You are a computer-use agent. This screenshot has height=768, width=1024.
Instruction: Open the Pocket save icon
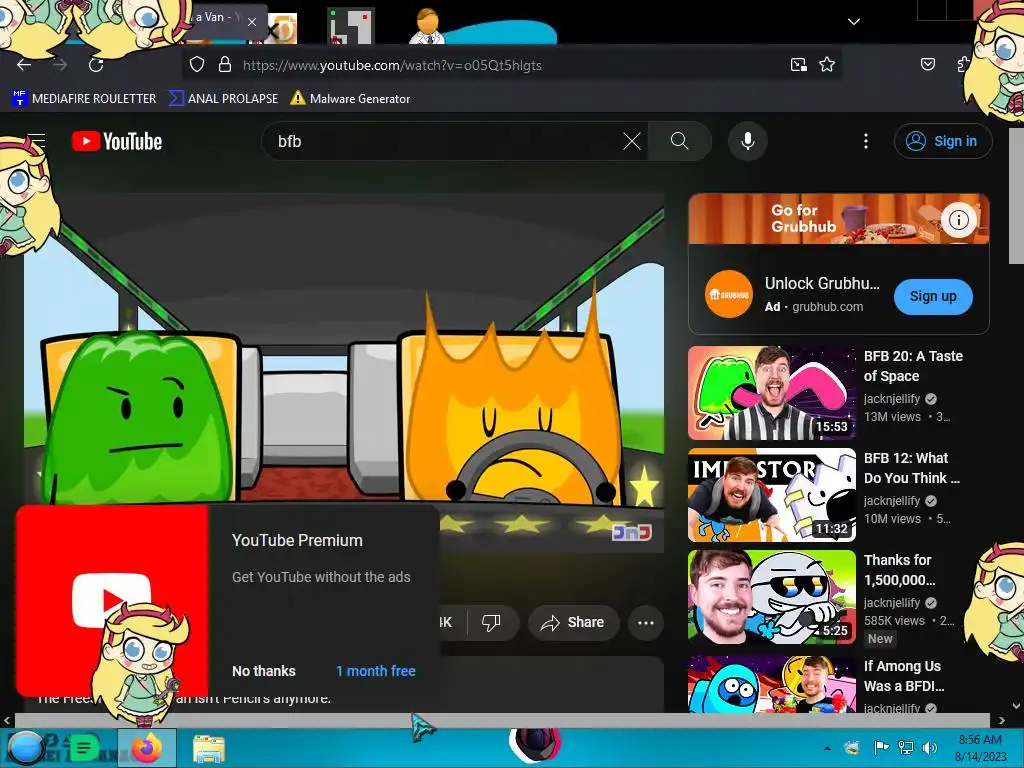927,64
